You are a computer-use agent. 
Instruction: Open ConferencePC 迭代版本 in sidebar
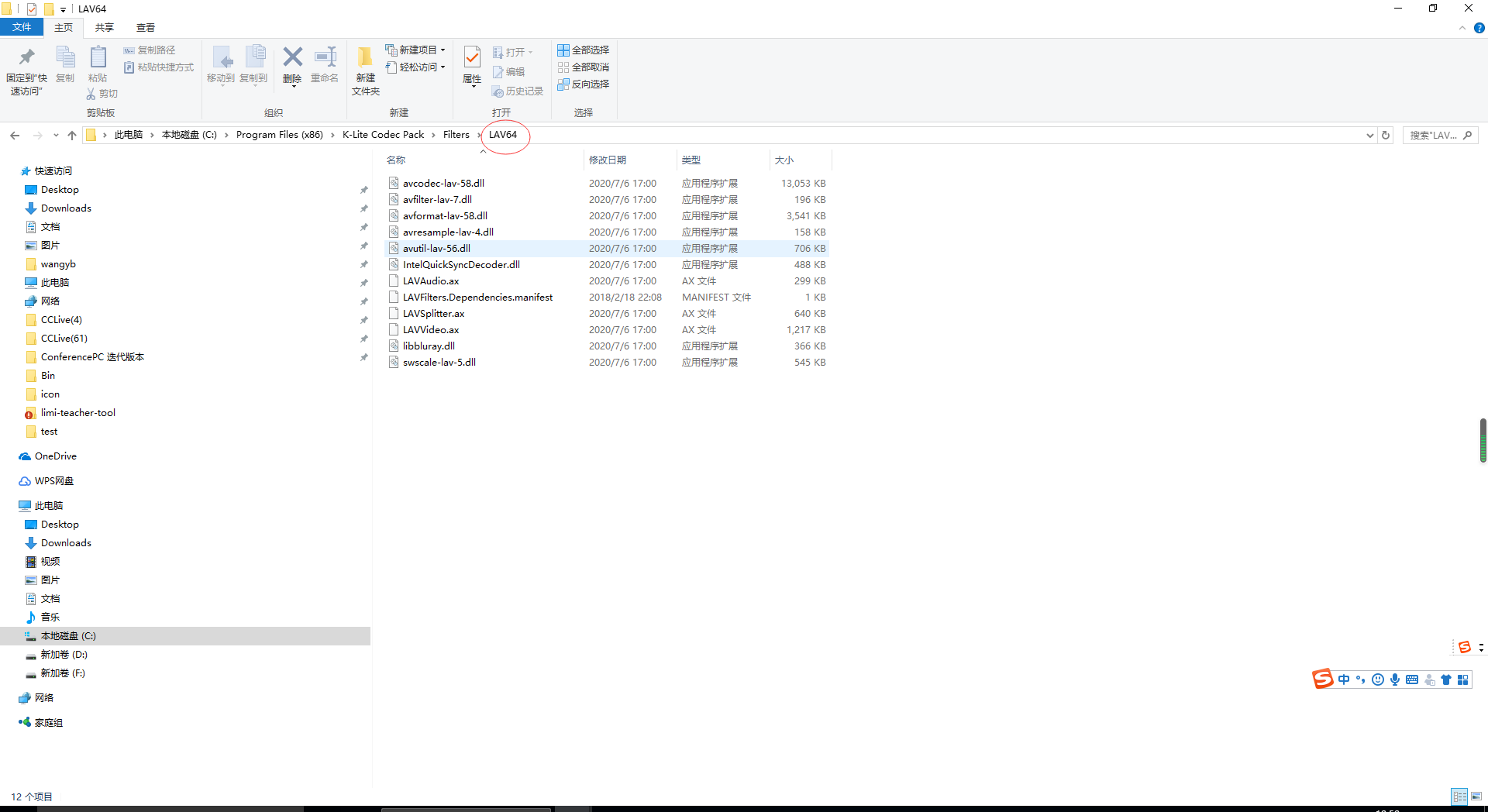[x=92, y=357]
